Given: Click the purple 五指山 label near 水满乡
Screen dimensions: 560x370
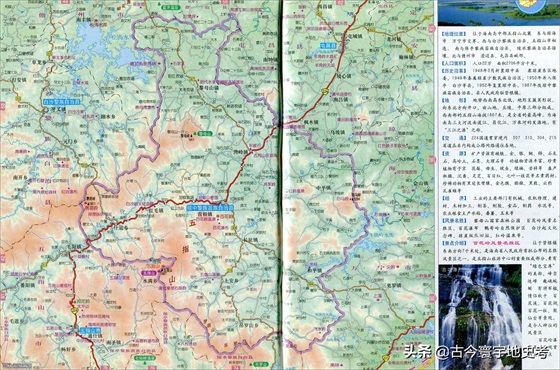Looking at the screenshot, I should pyautogui.click(x=149, y=273).
